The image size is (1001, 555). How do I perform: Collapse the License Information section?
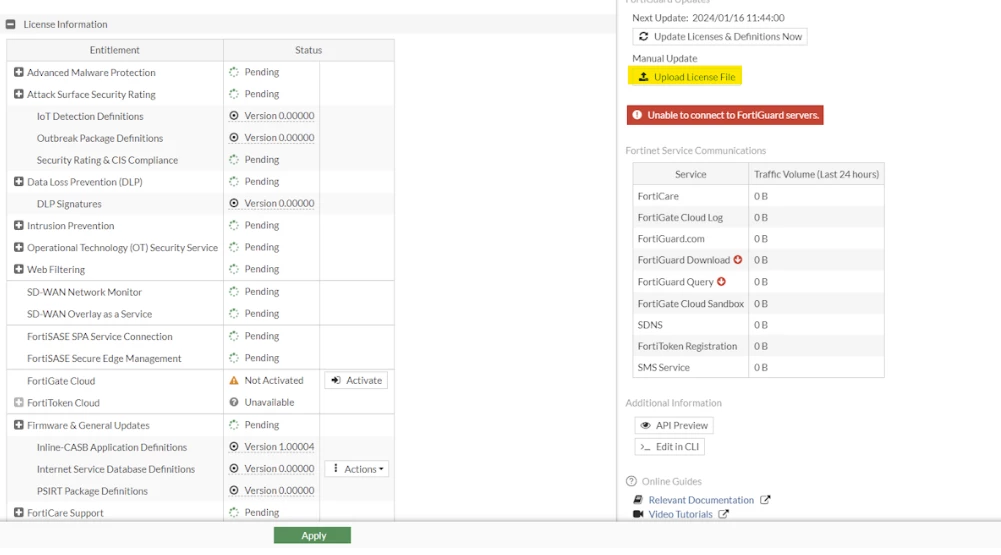coord(10,24)
